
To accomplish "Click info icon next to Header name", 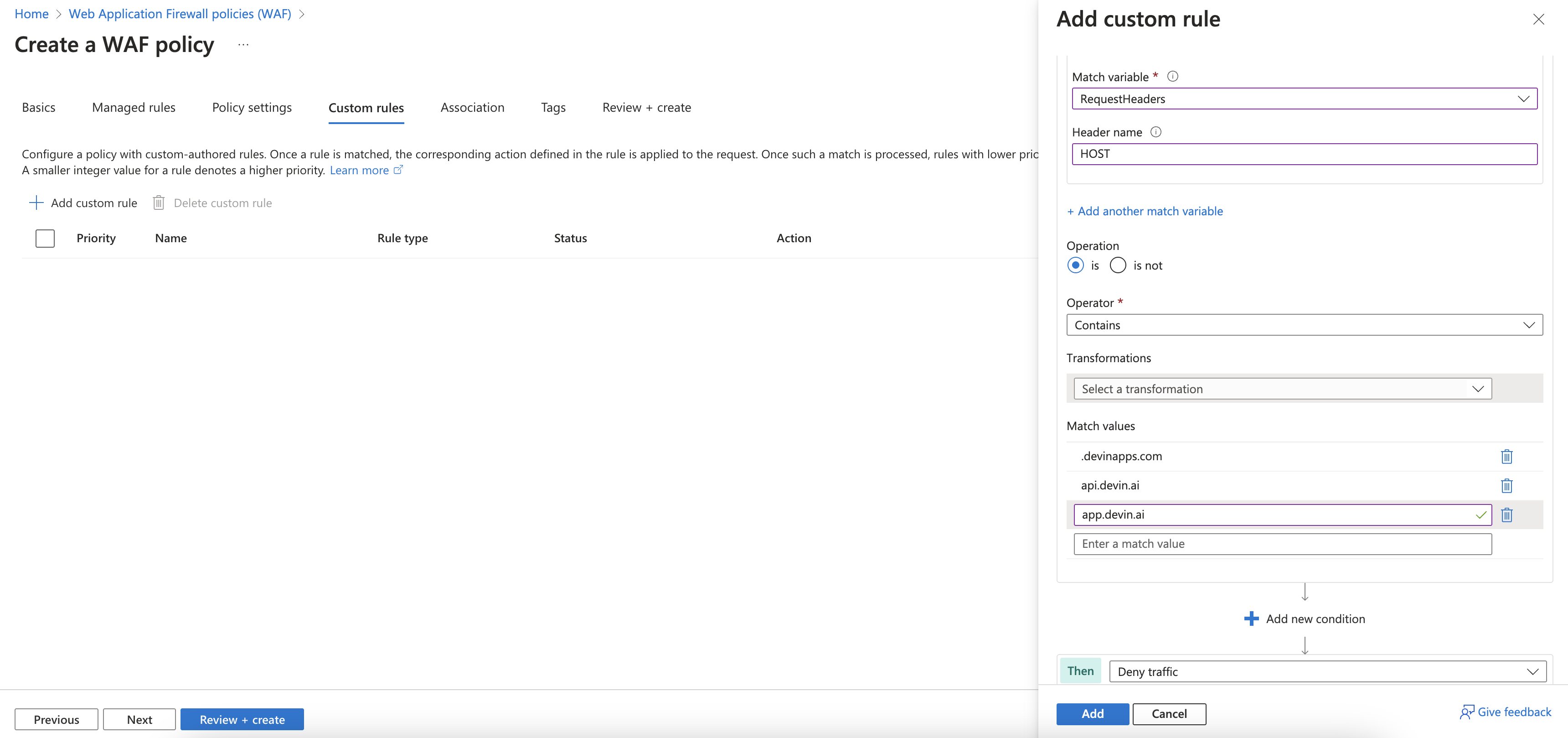I will coord(1155,131).
